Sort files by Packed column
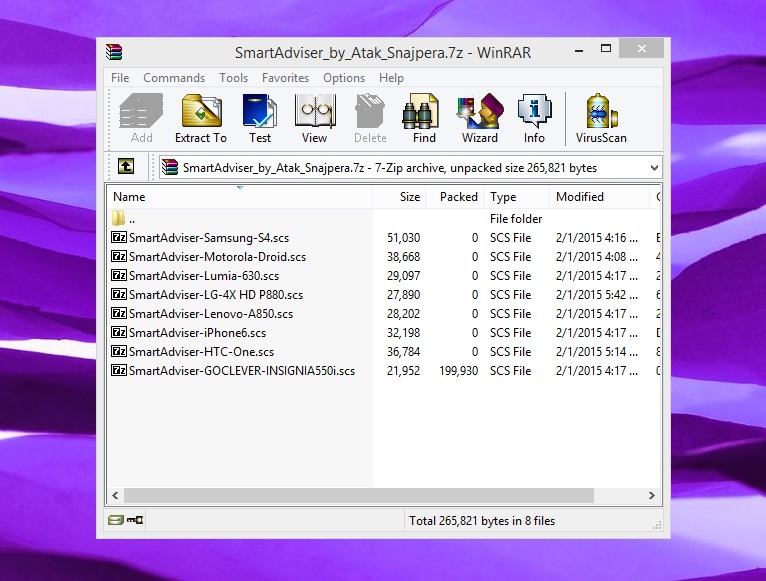This screenshot has width=766, height=581. click(455, 197)
